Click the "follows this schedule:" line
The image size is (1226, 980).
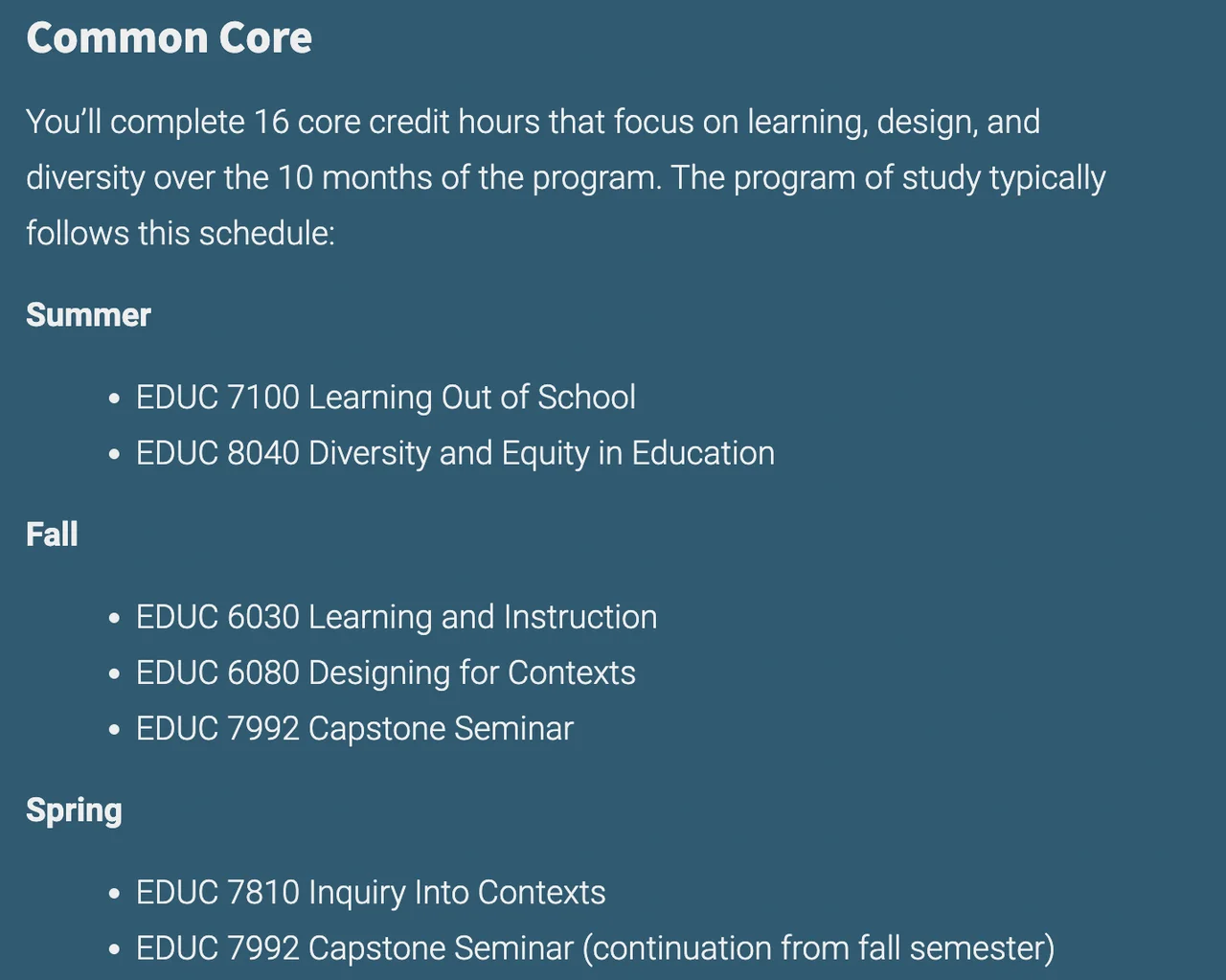click(x=180, y=234)
